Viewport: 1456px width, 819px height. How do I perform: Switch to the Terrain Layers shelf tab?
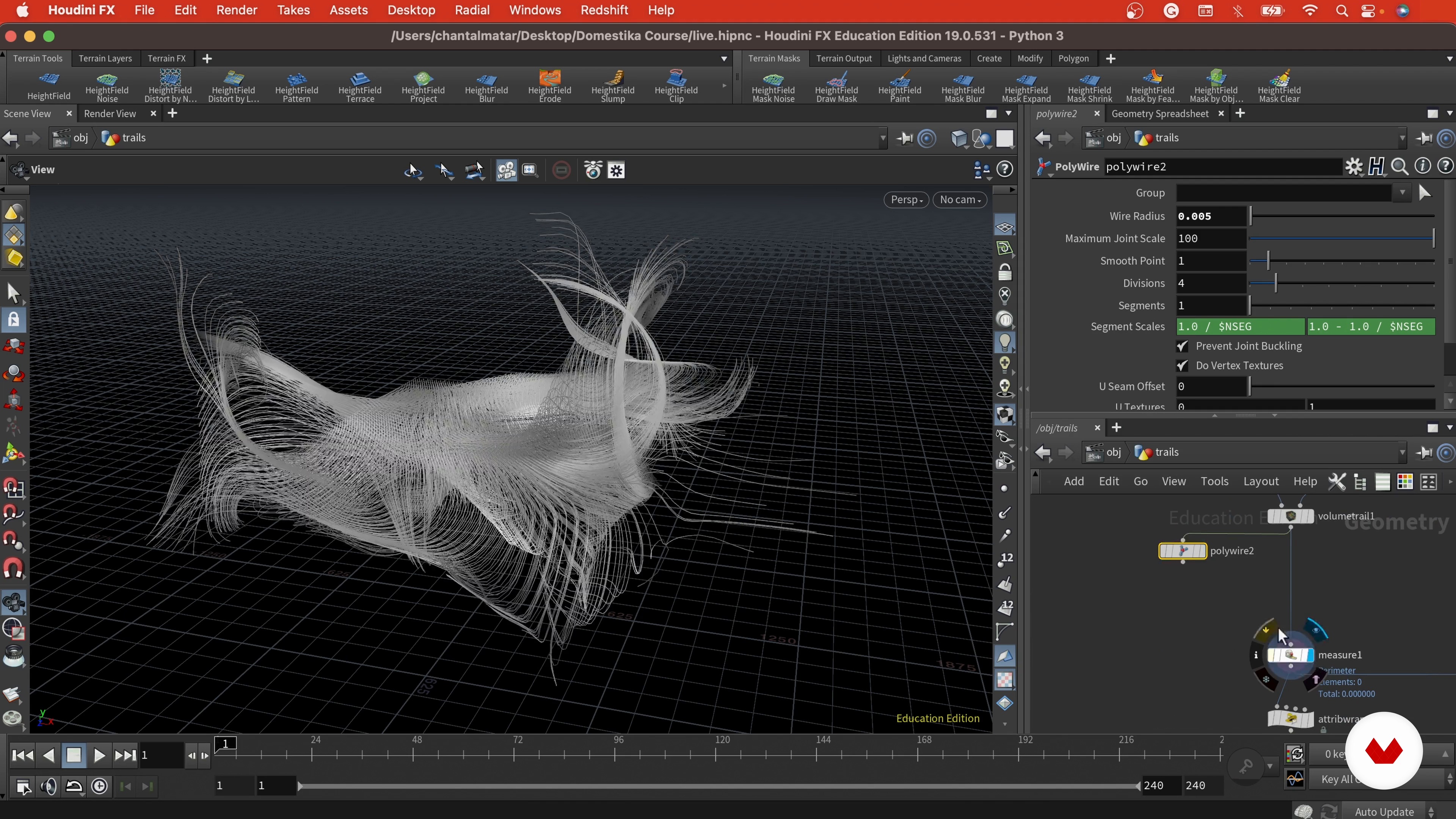[x=105, y=59]
